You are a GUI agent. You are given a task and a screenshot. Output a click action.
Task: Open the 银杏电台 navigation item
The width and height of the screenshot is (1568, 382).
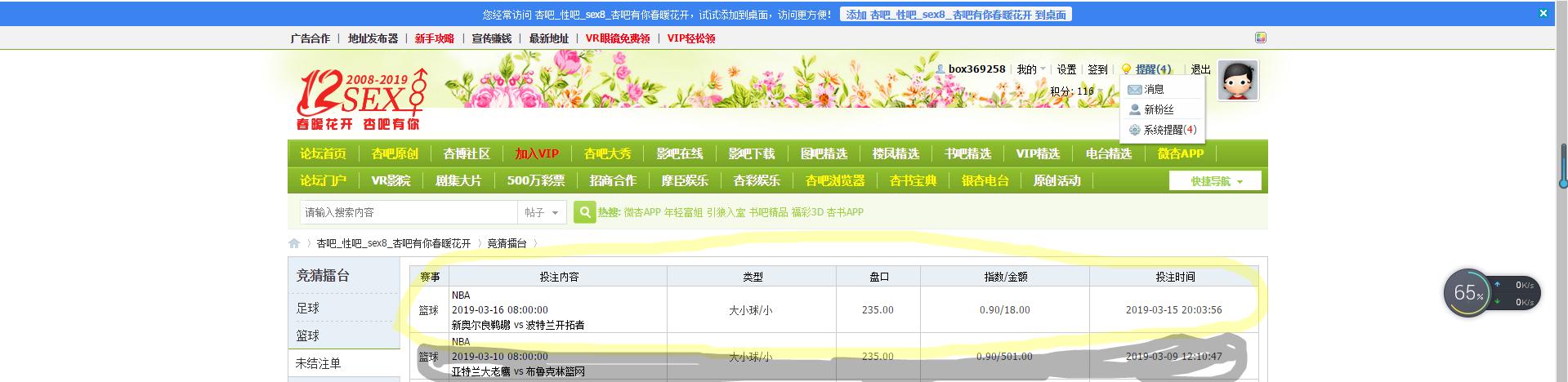coord(985,180)
